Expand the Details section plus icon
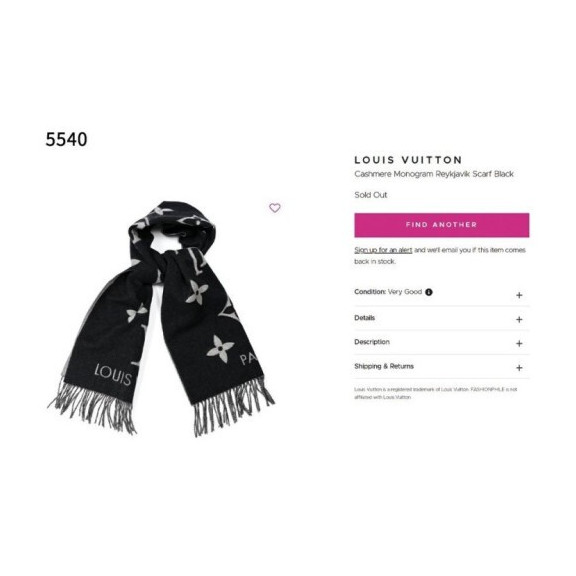576x576 pixels. pyautogui.click(x=519, y=320)
